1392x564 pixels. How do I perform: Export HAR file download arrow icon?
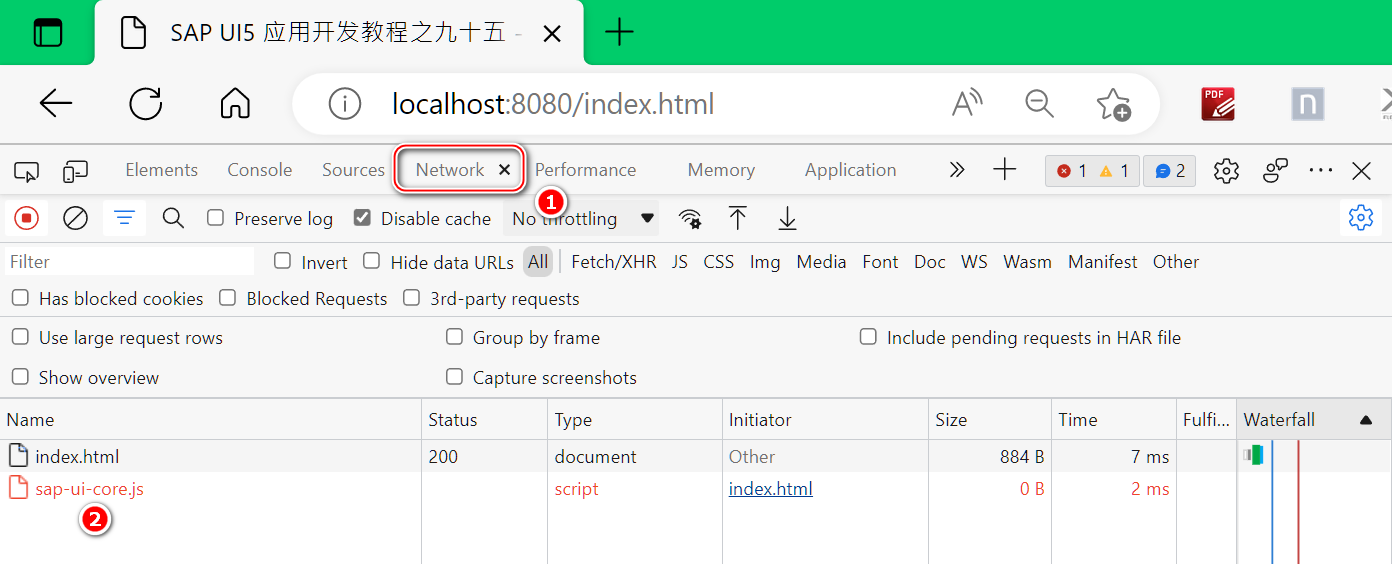(788, 218)
